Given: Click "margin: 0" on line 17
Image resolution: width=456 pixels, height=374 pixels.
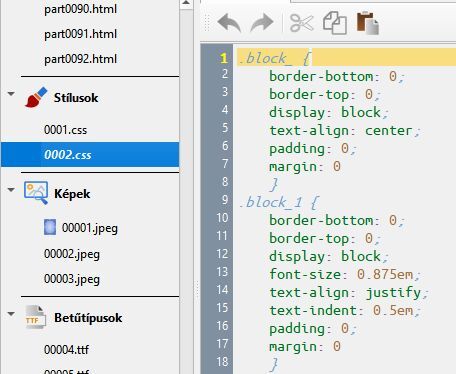Looking at the screenshot, I should tap(305, 346).
